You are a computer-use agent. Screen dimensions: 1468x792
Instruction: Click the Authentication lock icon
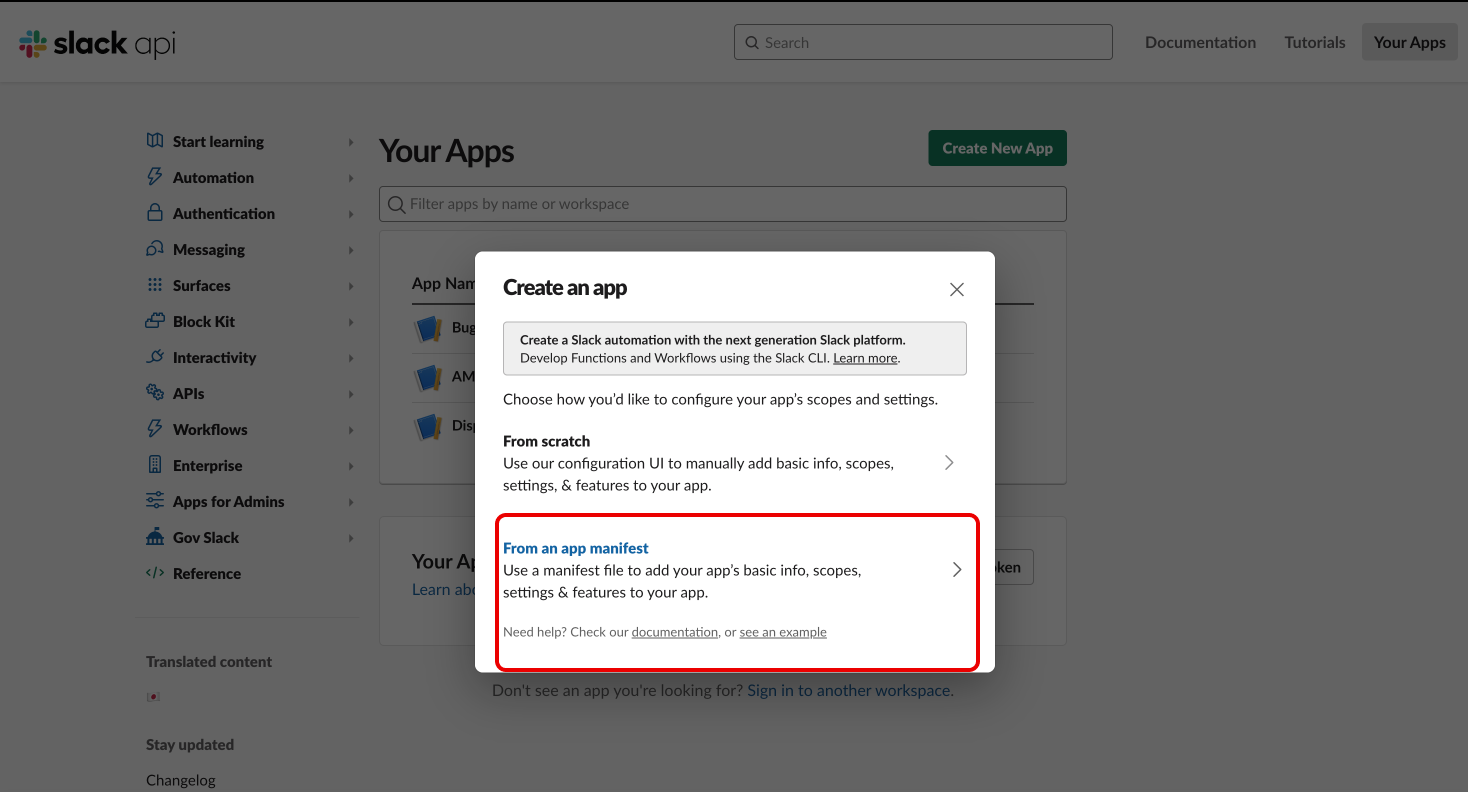pyautogui.click(x=155, y=213)
